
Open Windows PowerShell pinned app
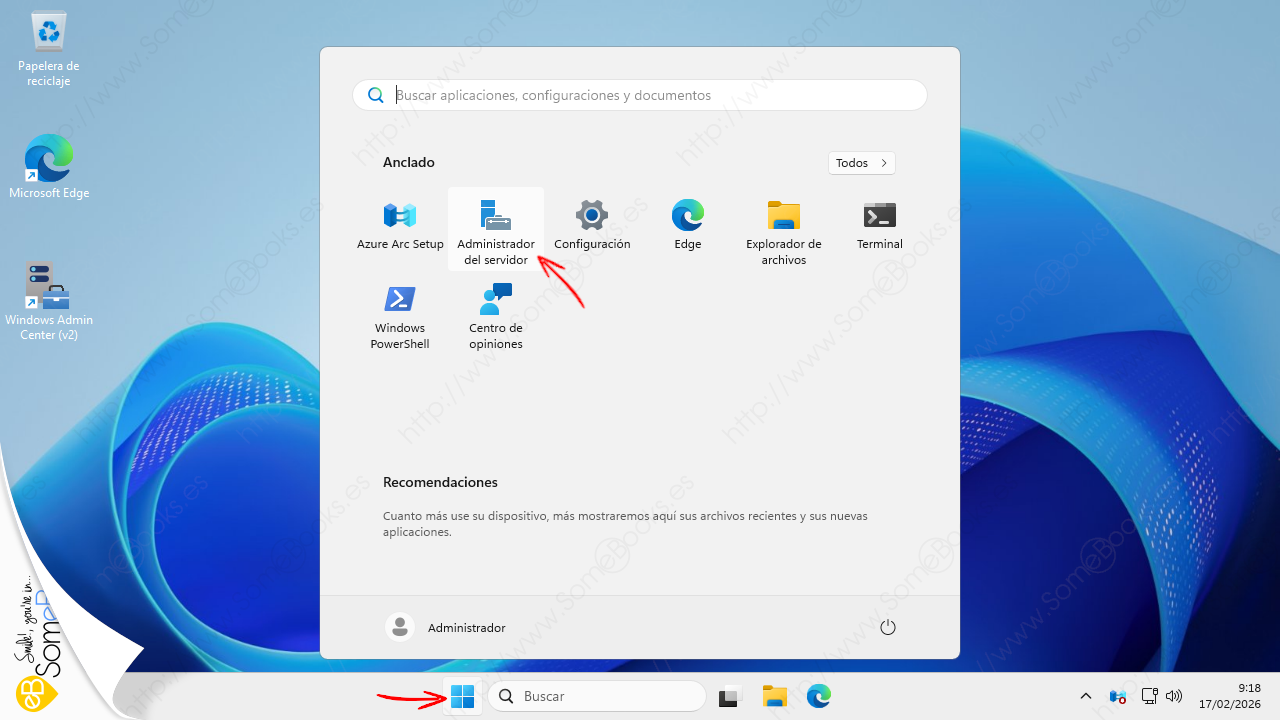[400, 314]
